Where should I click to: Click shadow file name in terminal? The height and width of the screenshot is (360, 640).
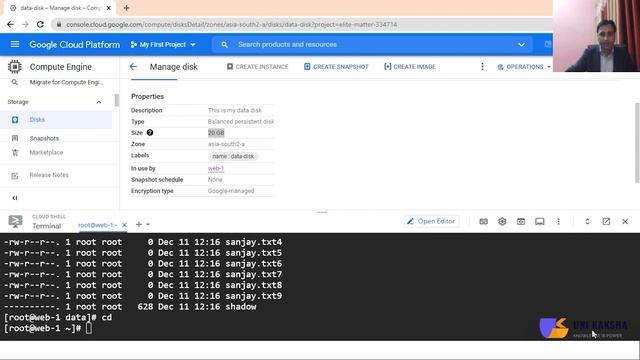[241, 307]
